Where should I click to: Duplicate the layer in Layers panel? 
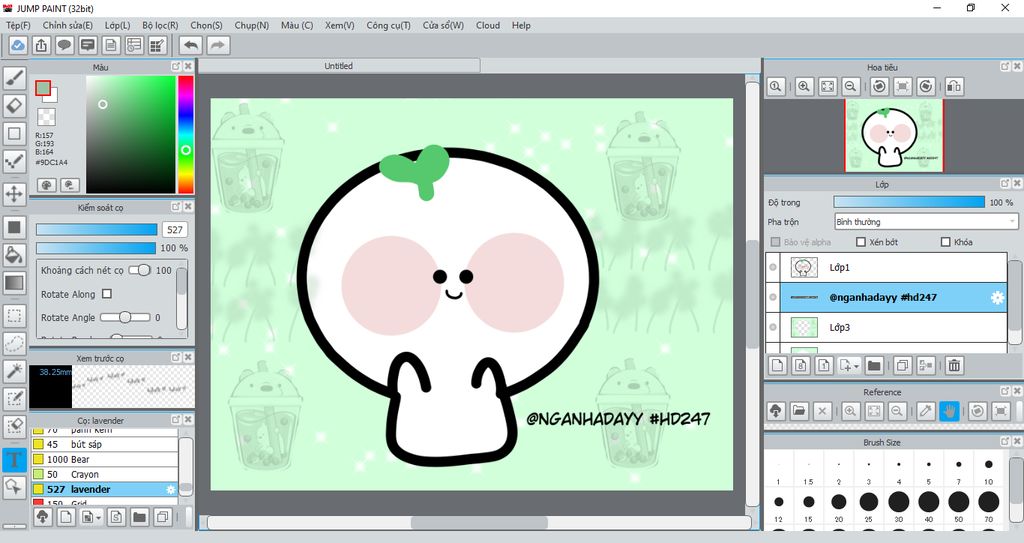(x=903, y=365)
